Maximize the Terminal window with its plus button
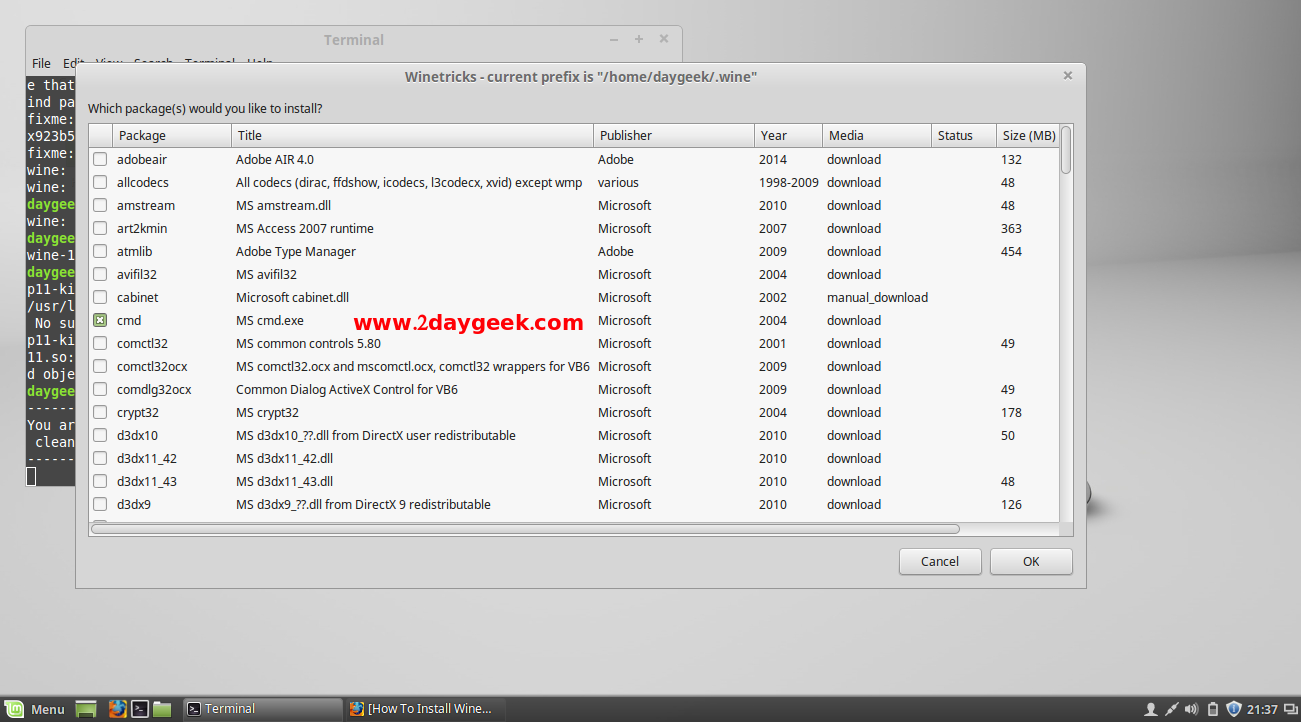This screenshot has width=1301, height=722. click(x=639, y=39)
